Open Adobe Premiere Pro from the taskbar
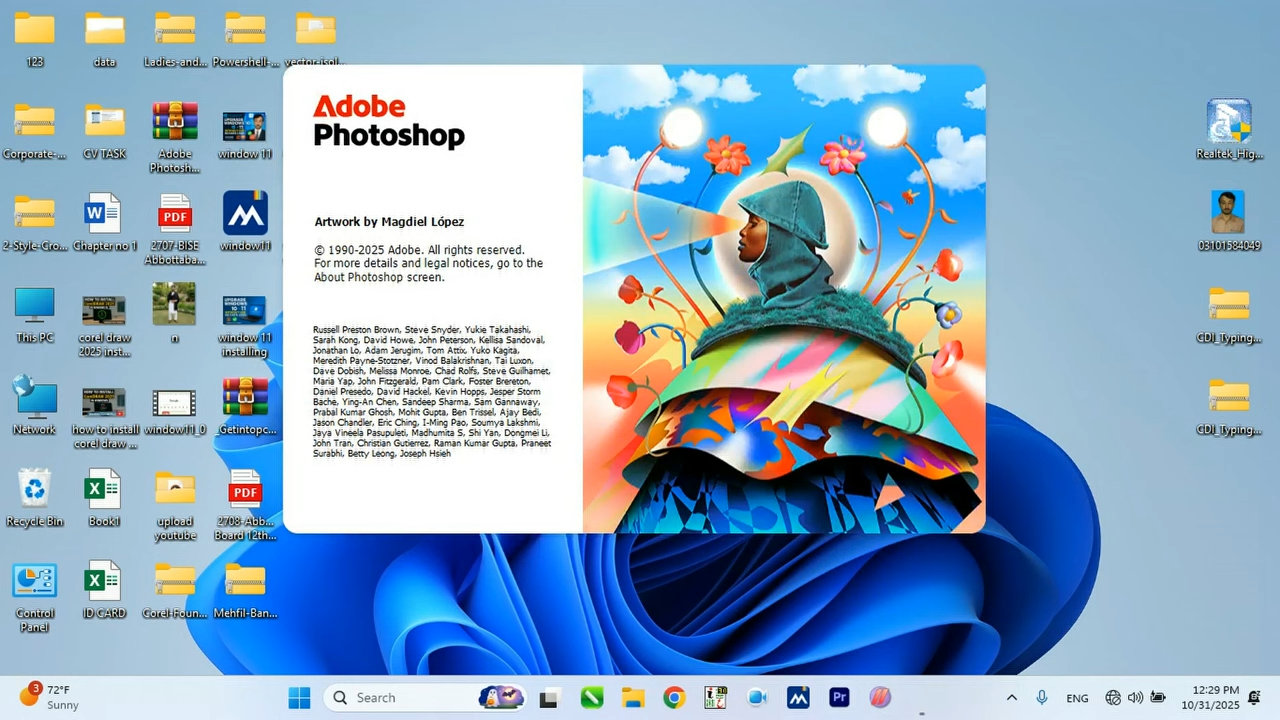Viewport: 1280px width, 720px height. click(x=839, y=698)
